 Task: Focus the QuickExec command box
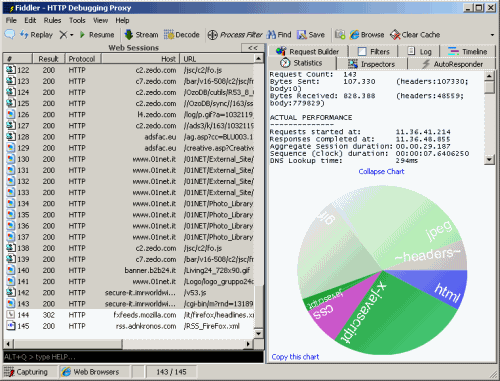(x=133, y=357)
